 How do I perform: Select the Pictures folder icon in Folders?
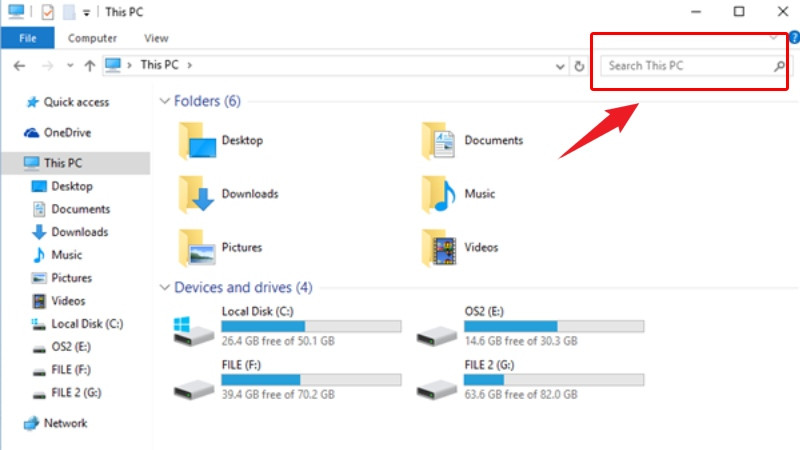click(x=197, y=248)
